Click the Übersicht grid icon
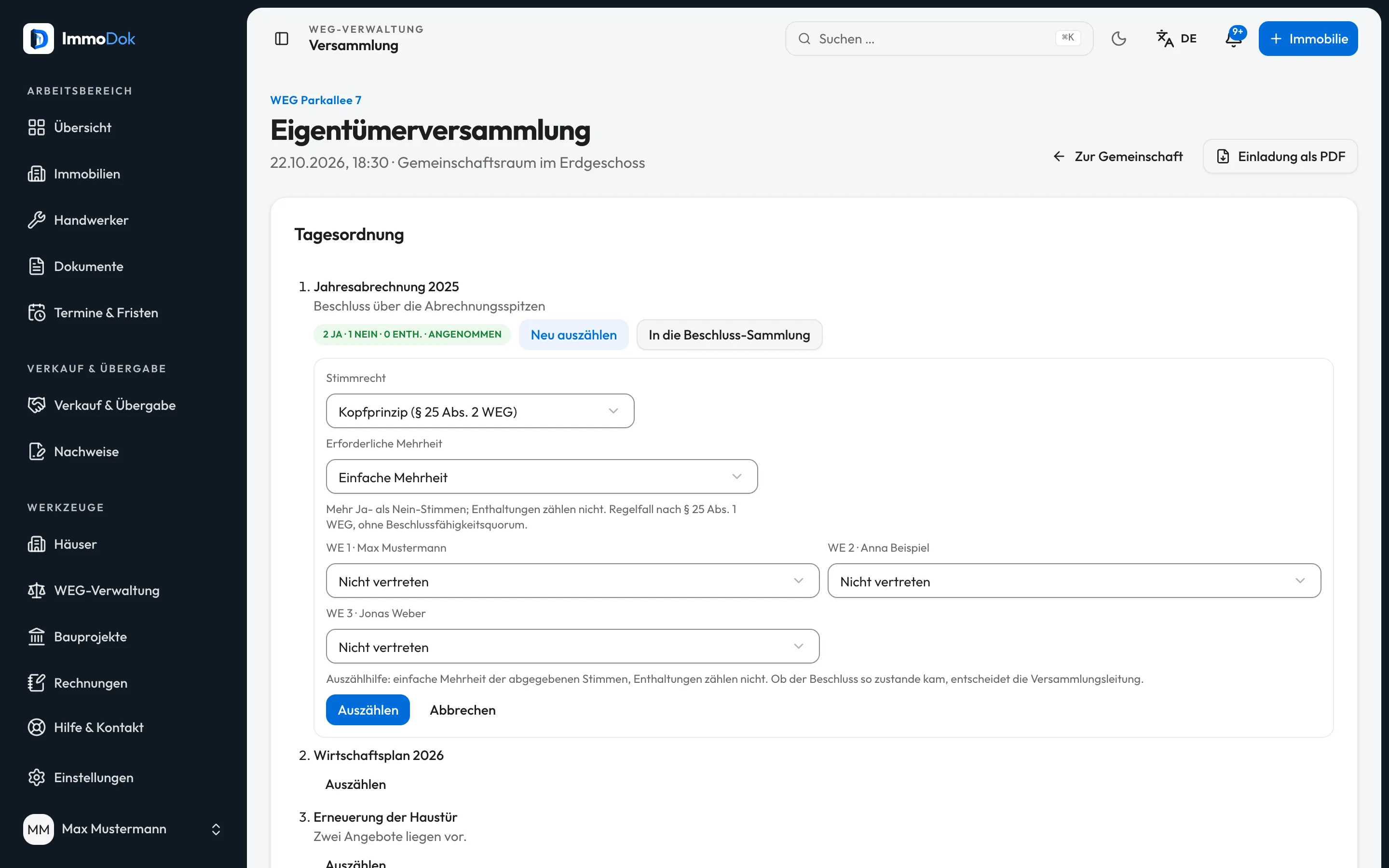 pos(36,127)
